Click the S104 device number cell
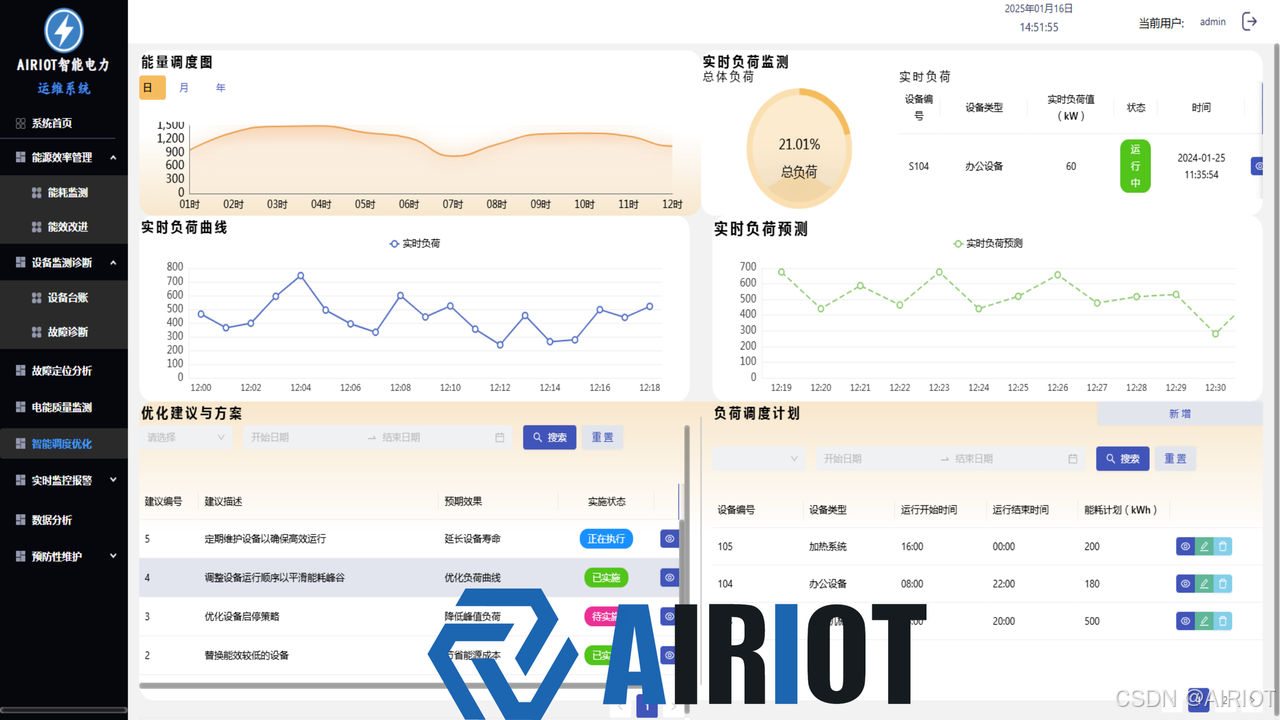The height and width of the screenshot is (720, 1280). coord(919,167)
